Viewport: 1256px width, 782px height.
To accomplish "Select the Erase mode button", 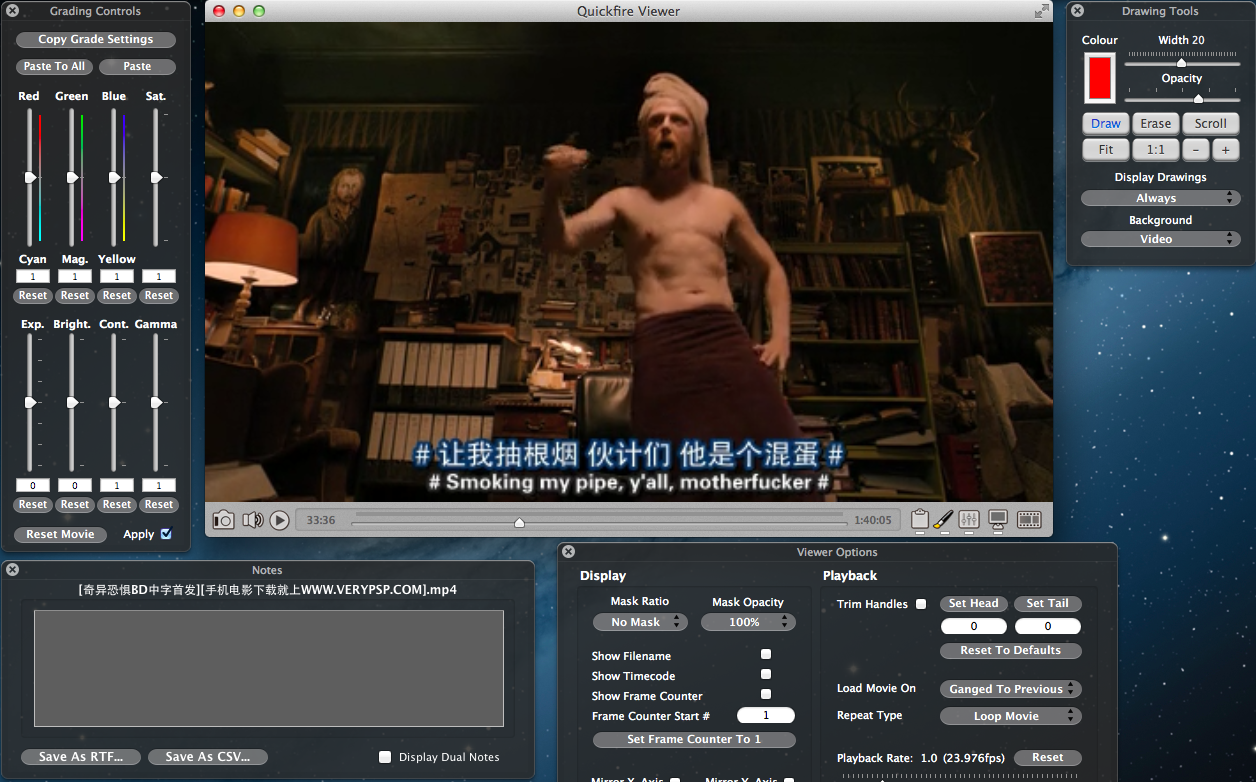I will tap(1155, 124).
